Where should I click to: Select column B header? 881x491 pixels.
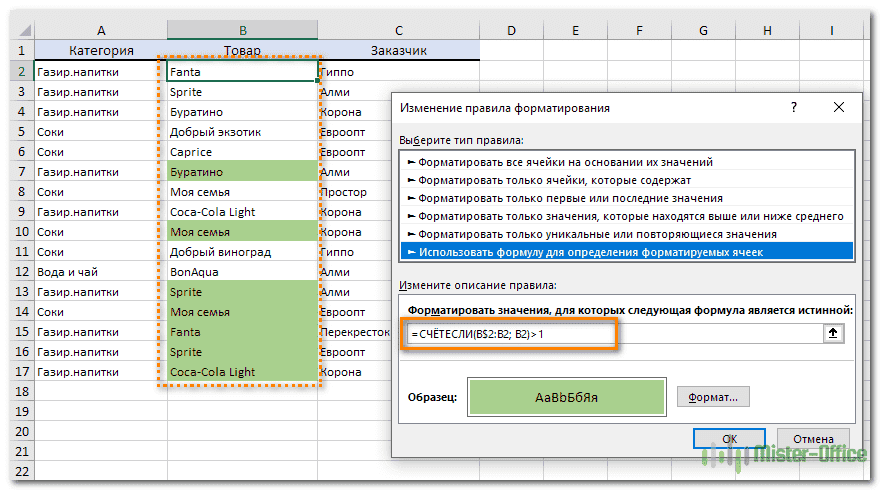pos(243,32)
